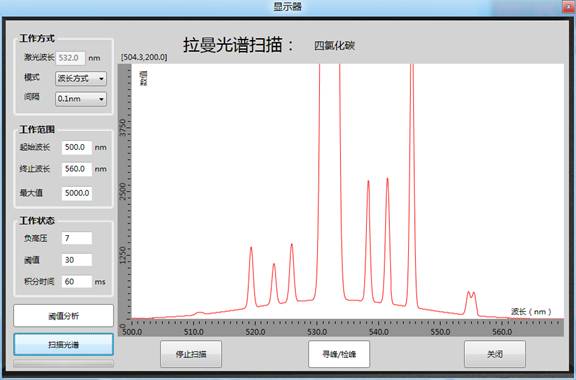
Task: Click the 拉曼光谱扫描 title text
Action: point(233,45)
